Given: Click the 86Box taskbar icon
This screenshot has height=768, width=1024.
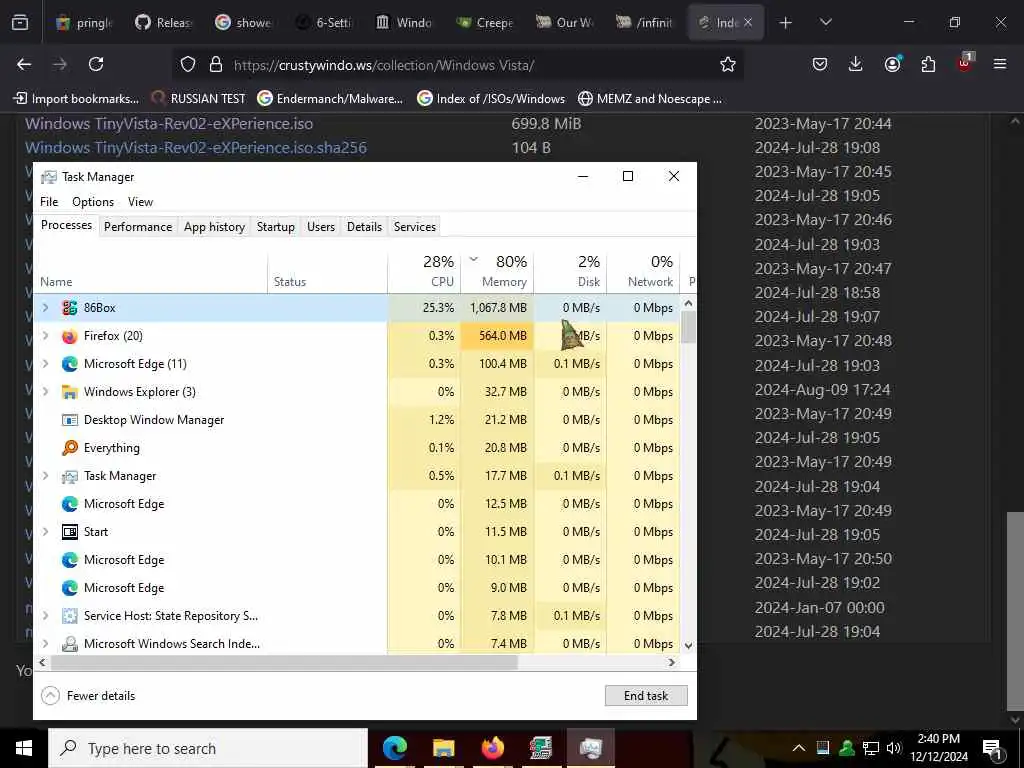Looking at the screenshot, I should click(x=541, y=748).
